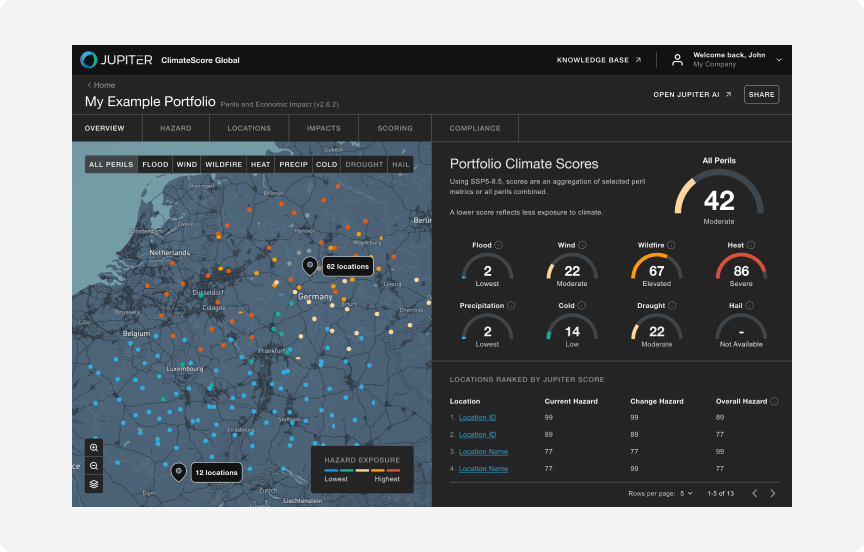The width and height of the screenshot is (864, 552).
Task: Switch to the Overview tab
Action: [105, 128]
